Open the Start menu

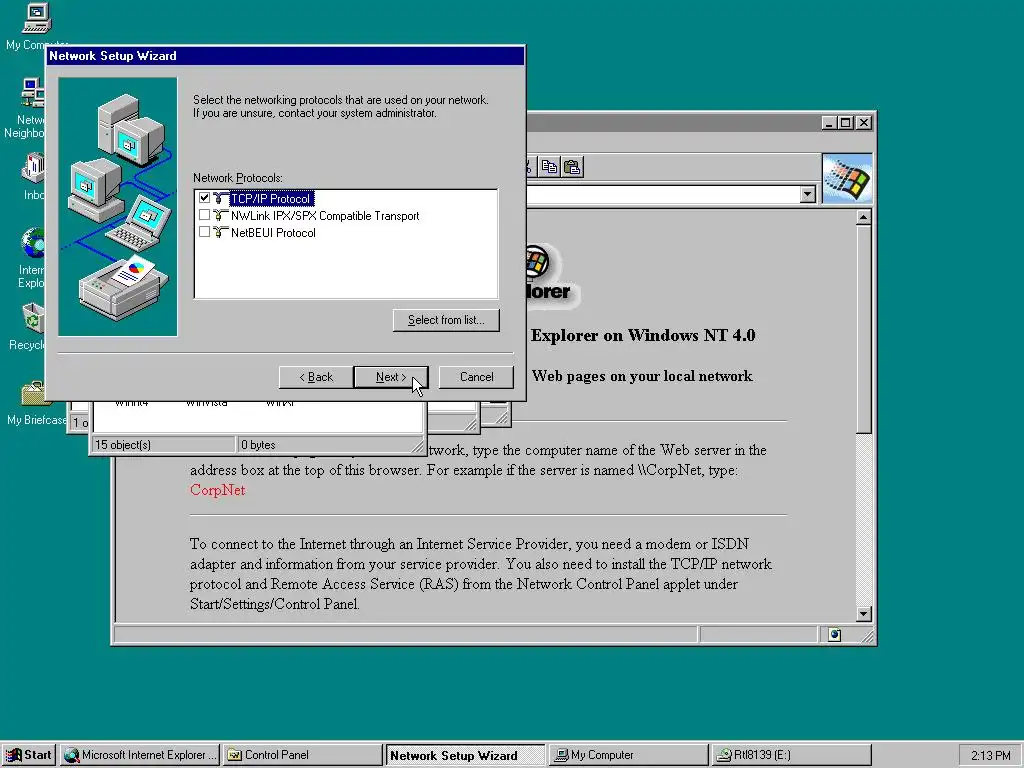pyautogui.click(x=29, y=755)
